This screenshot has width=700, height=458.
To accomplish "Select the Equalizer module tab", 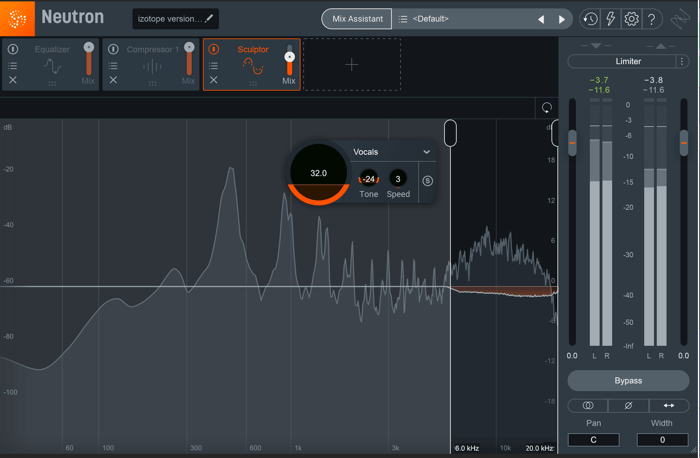I will (50, 65).
